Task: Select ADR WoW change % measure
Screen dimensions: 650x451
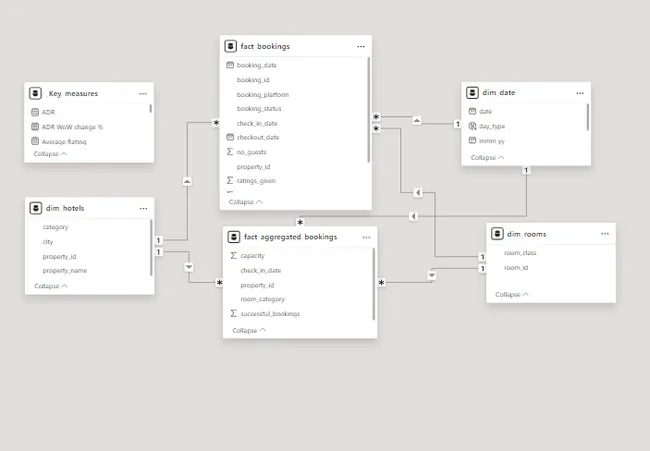Action: click(x=73, y=127)
